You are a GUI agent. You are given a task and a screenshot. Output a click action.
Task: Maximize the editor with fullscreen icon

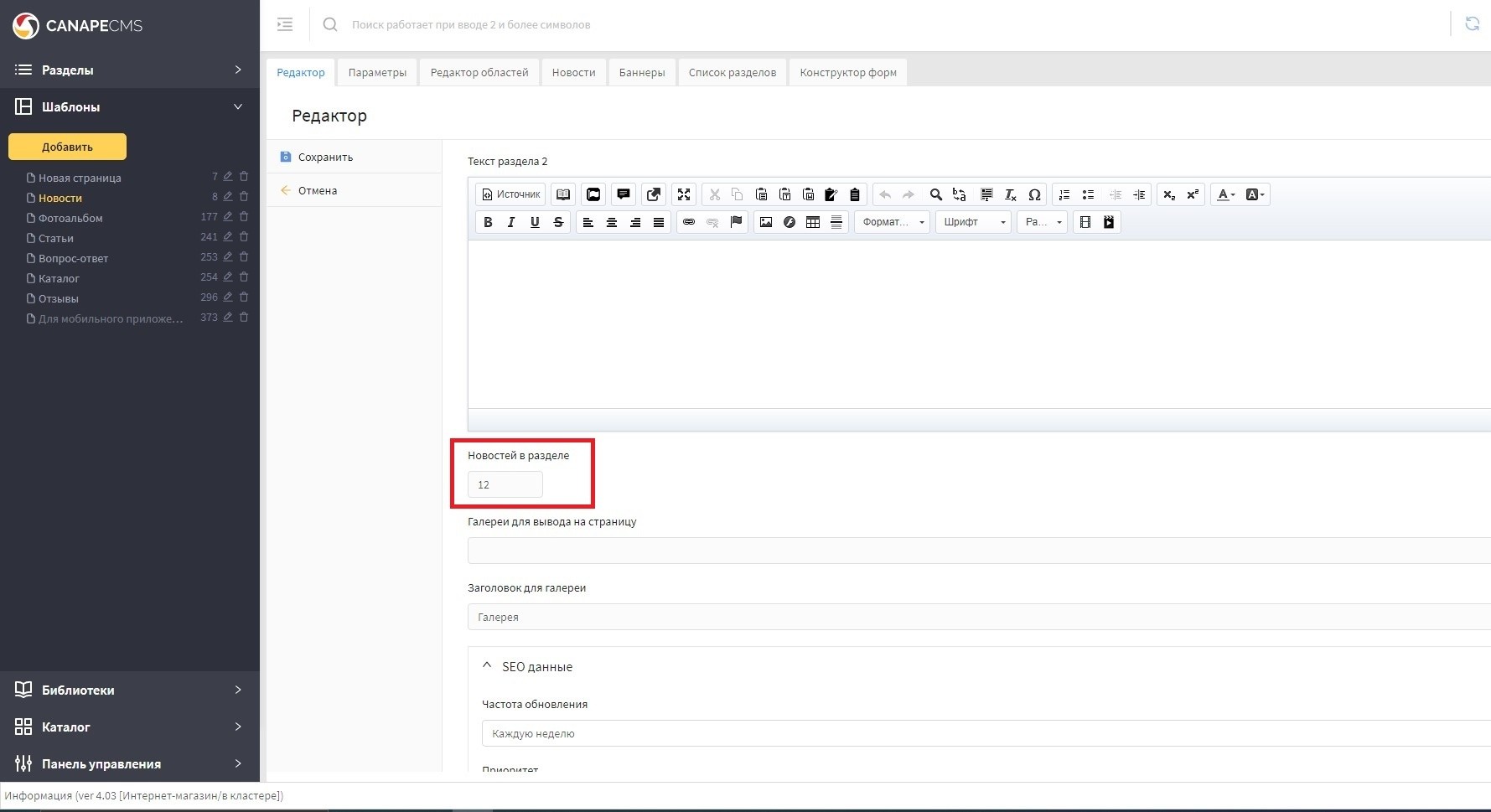click(x=684, y=194)
